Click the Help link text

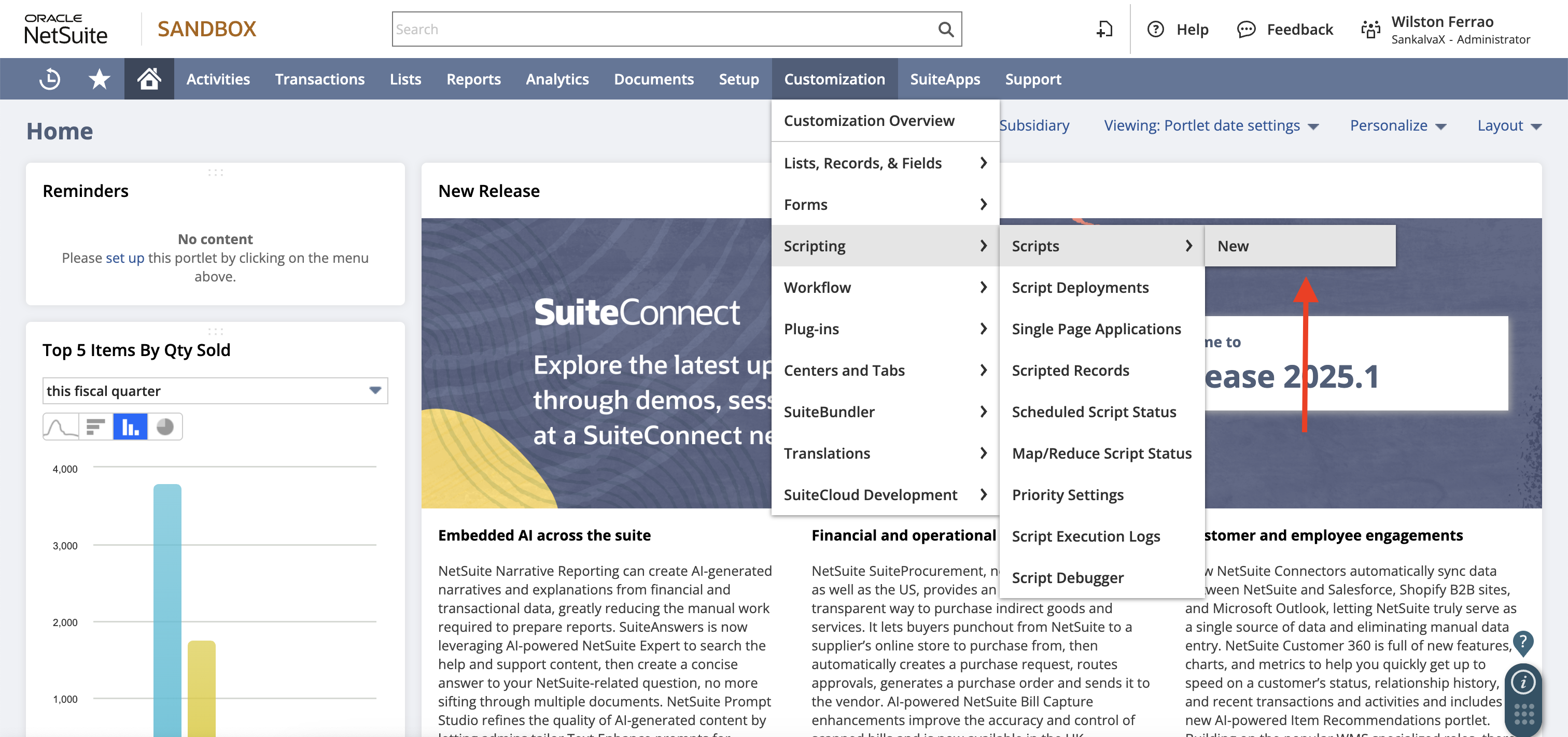[1192, 29]
